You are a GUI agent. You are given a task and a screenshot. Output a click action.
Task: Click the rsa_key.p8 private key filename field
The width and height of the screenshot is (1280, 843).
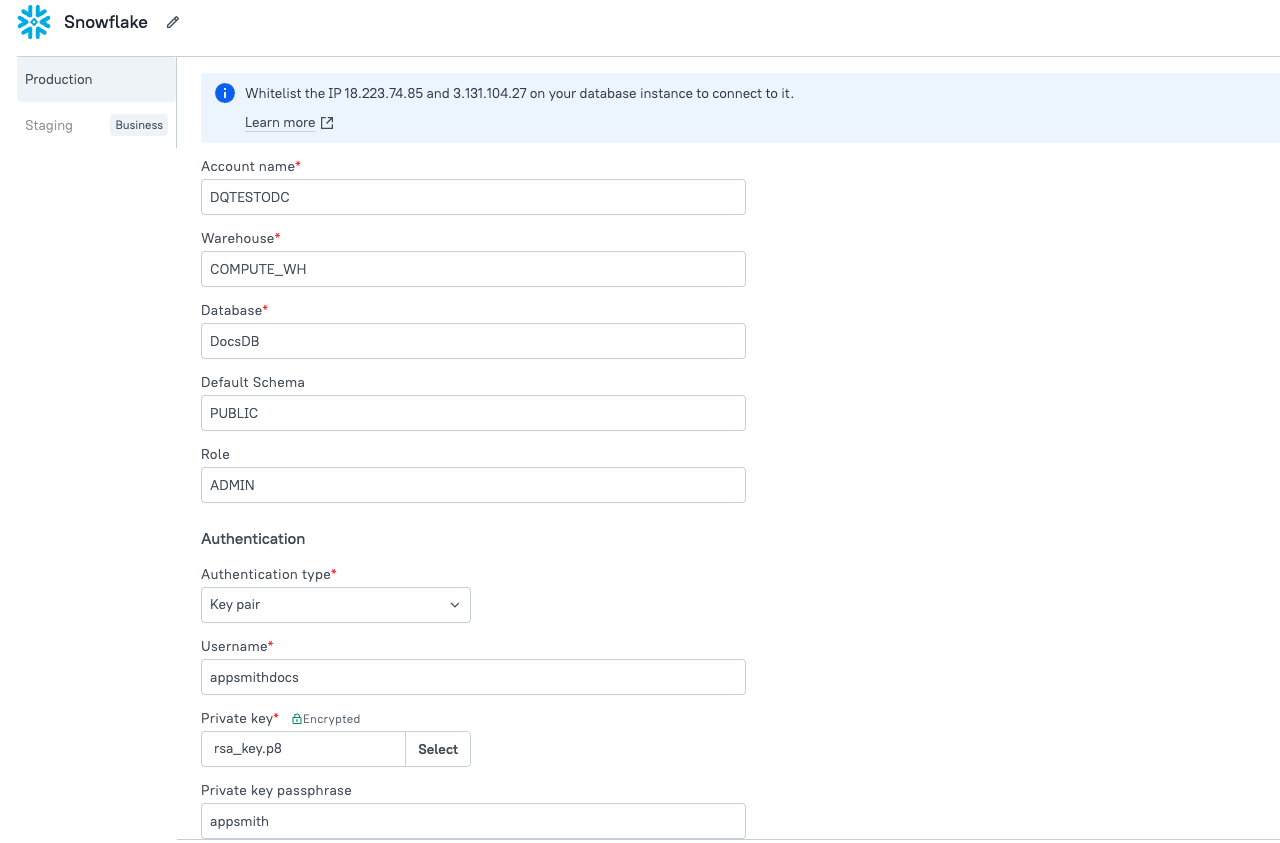pyautogui.click(x=303, y=748)
